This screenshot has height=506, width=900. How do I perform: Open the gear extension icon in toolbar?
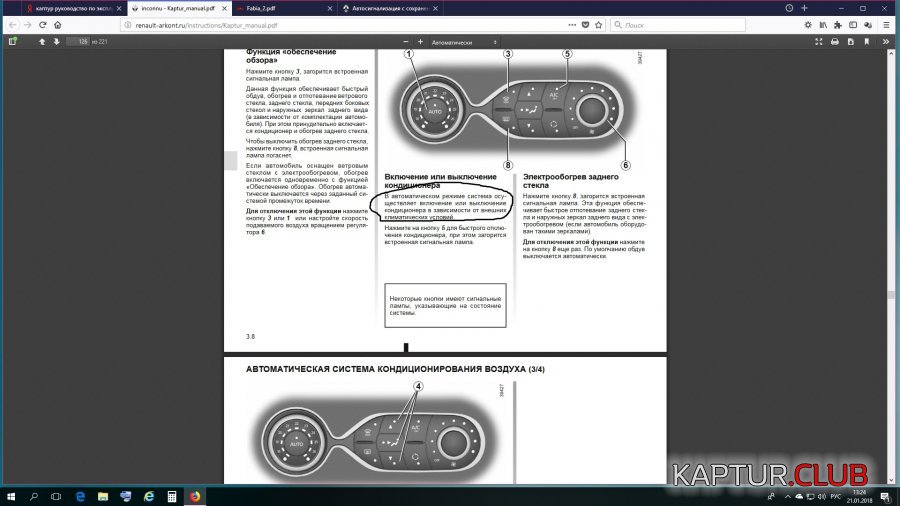coord(808,25)
